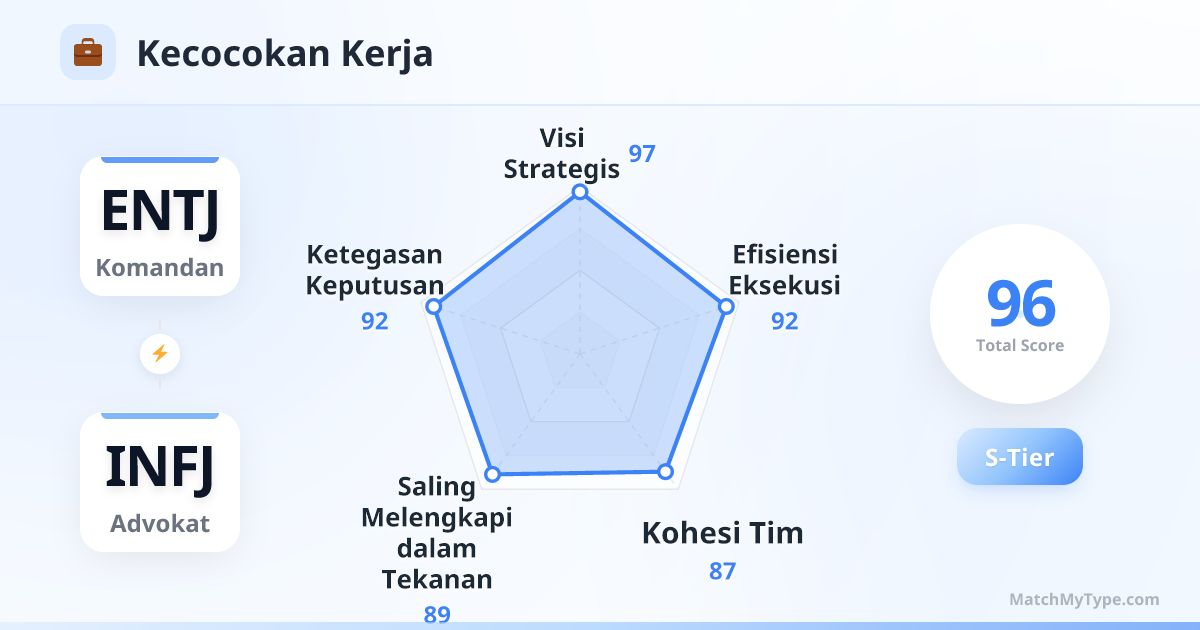Select the ENTJ Komandan card

(x=160, y=226)
